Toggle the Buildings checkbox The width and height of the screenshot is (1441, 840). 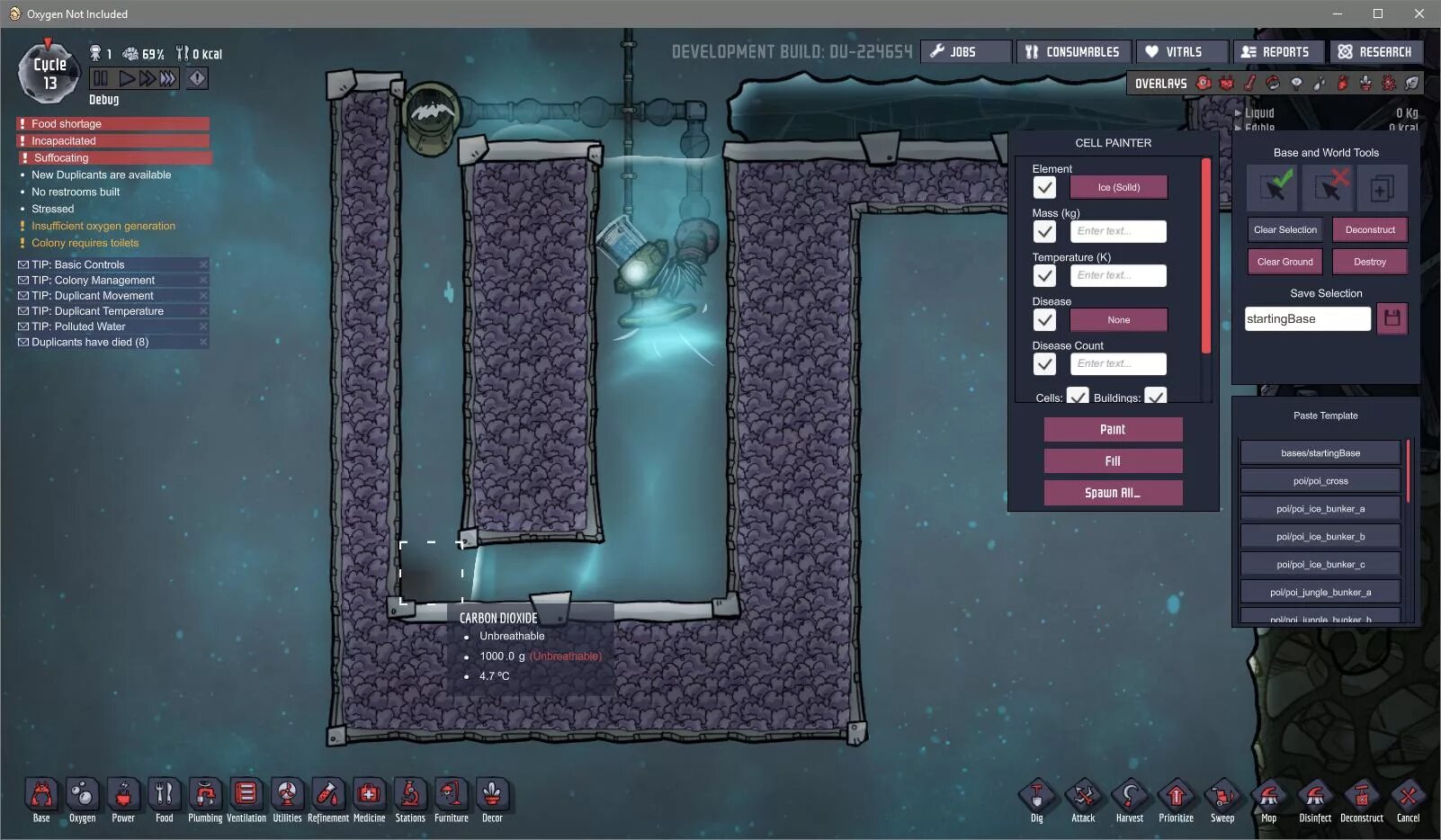tap(1156, 396)
